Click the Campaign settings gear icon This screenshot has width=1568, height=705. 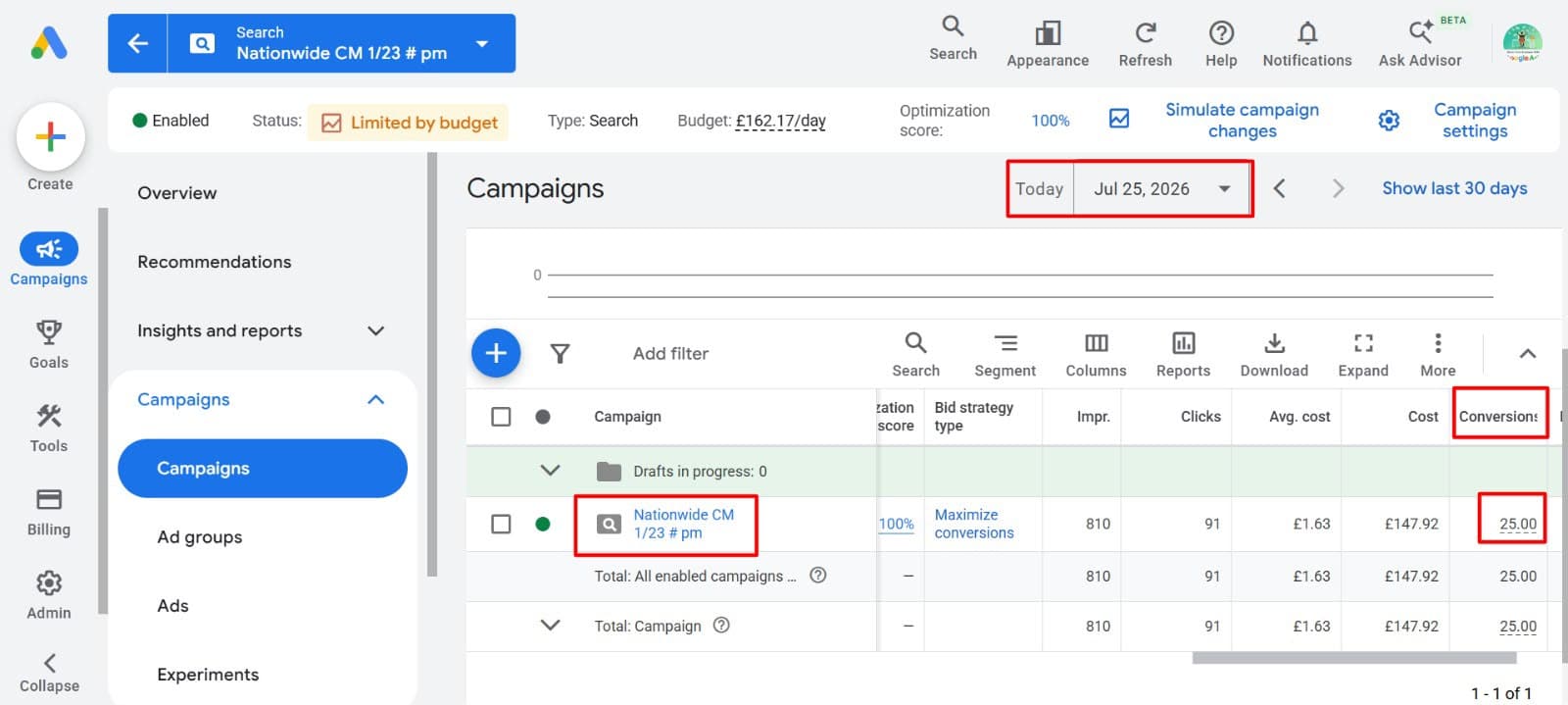point(1389,121)
